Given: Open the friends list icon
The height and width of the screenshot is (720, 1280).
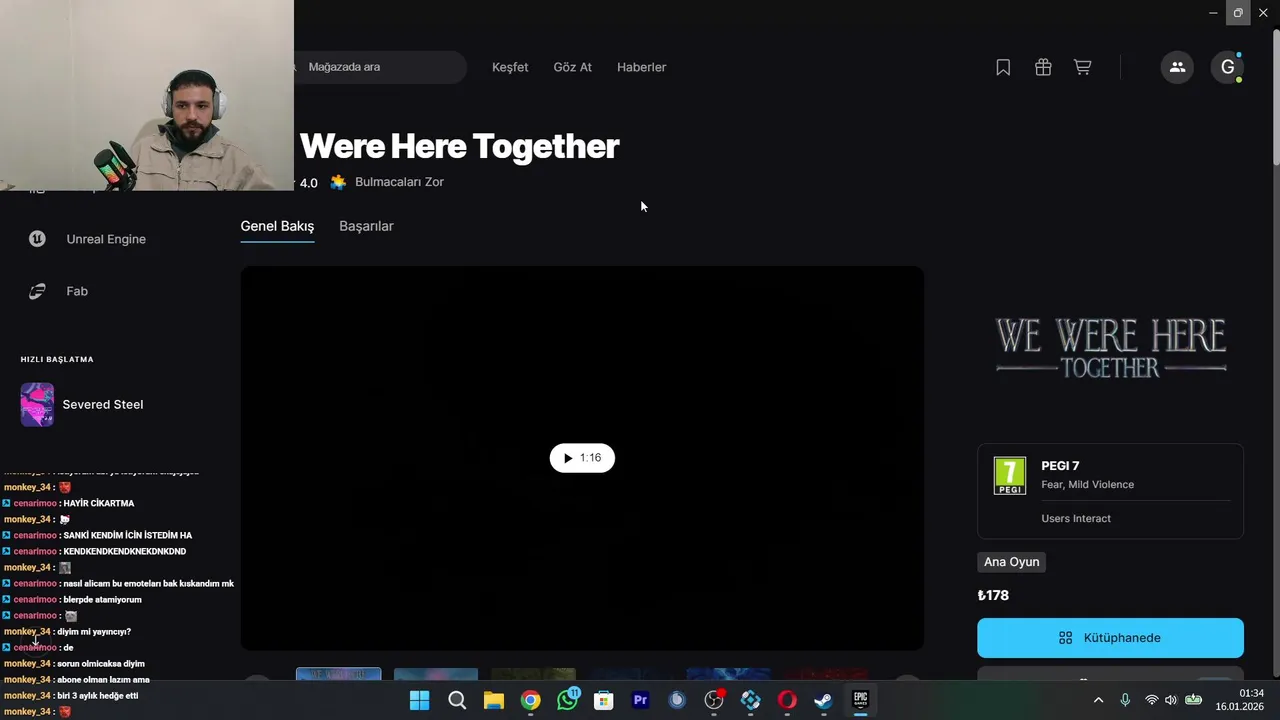Looking at the screenshot, I should [x=1177, y=67].
